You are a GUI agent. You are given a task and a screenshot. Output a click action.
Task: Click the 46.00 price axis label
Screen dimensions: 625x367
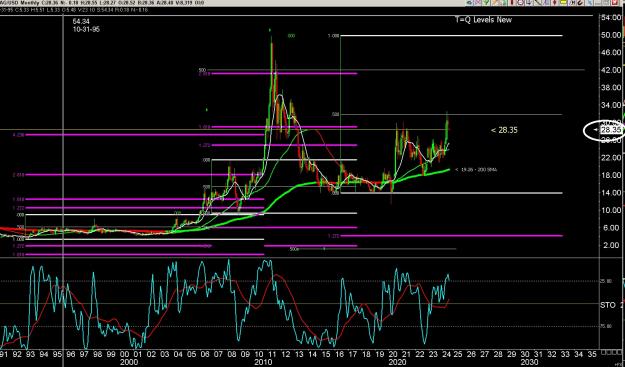coord(611,53)
